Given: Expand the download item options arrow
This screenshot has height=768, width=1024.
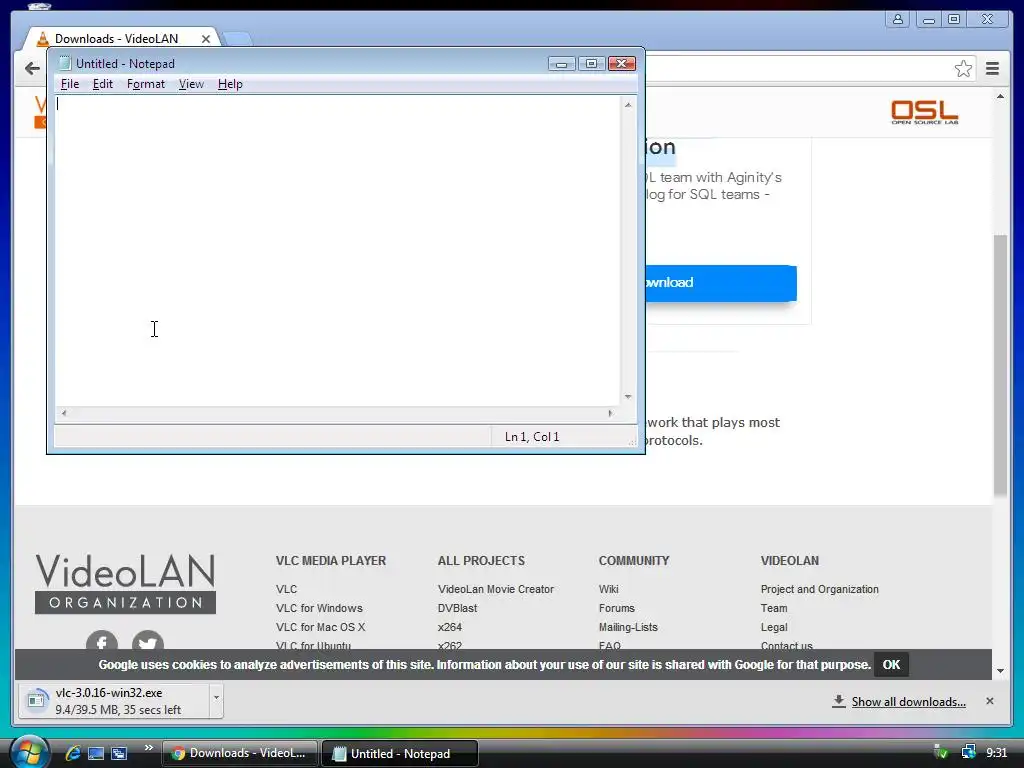Looking at the screenshot, I should pos(216,701).
